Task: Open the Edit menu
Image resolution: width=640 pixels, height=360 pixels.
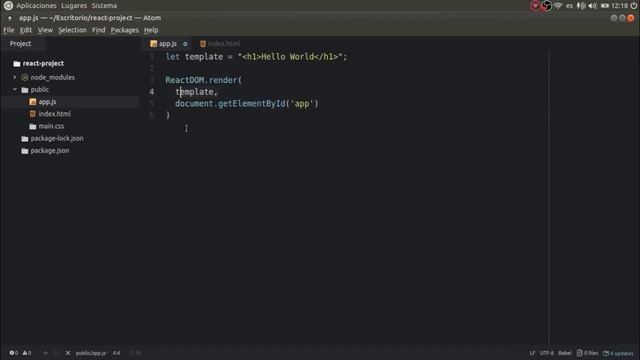Action: point(26,30)
